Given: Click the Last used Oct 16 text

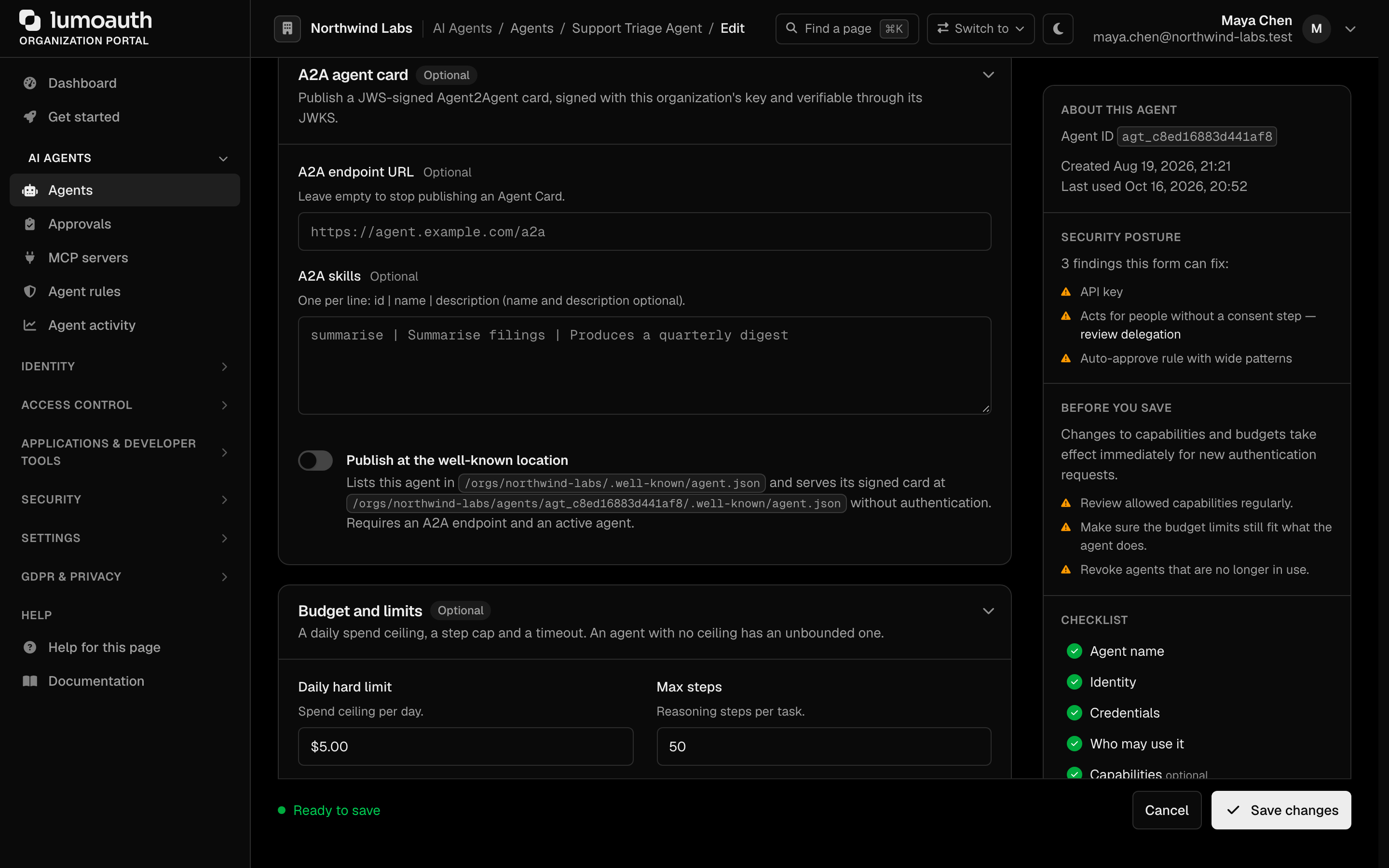Looking at the screenshot, I should pos(1154,187).
